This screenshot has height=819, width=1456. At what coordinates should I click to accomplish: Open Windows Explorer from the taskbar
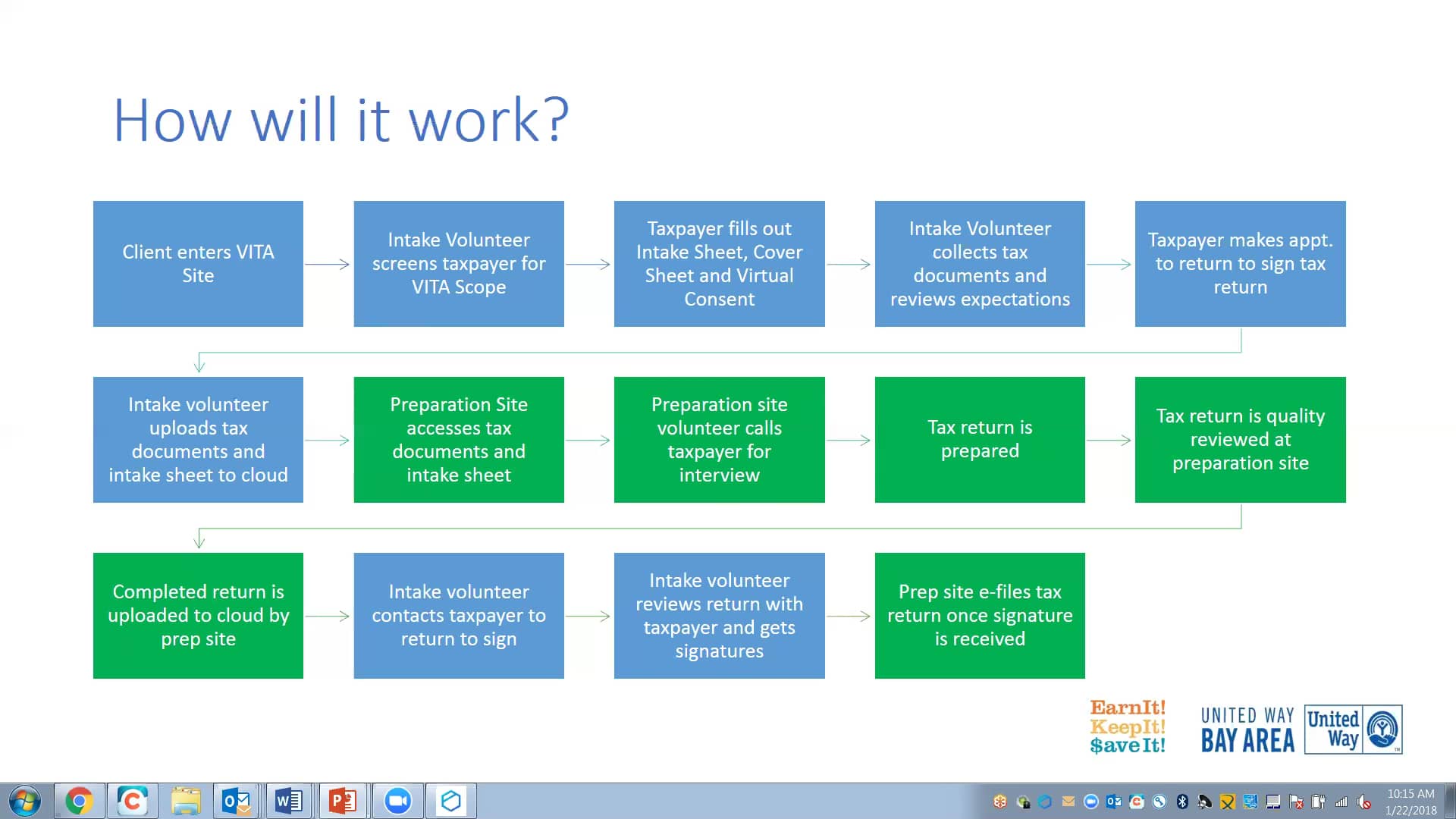186,801
